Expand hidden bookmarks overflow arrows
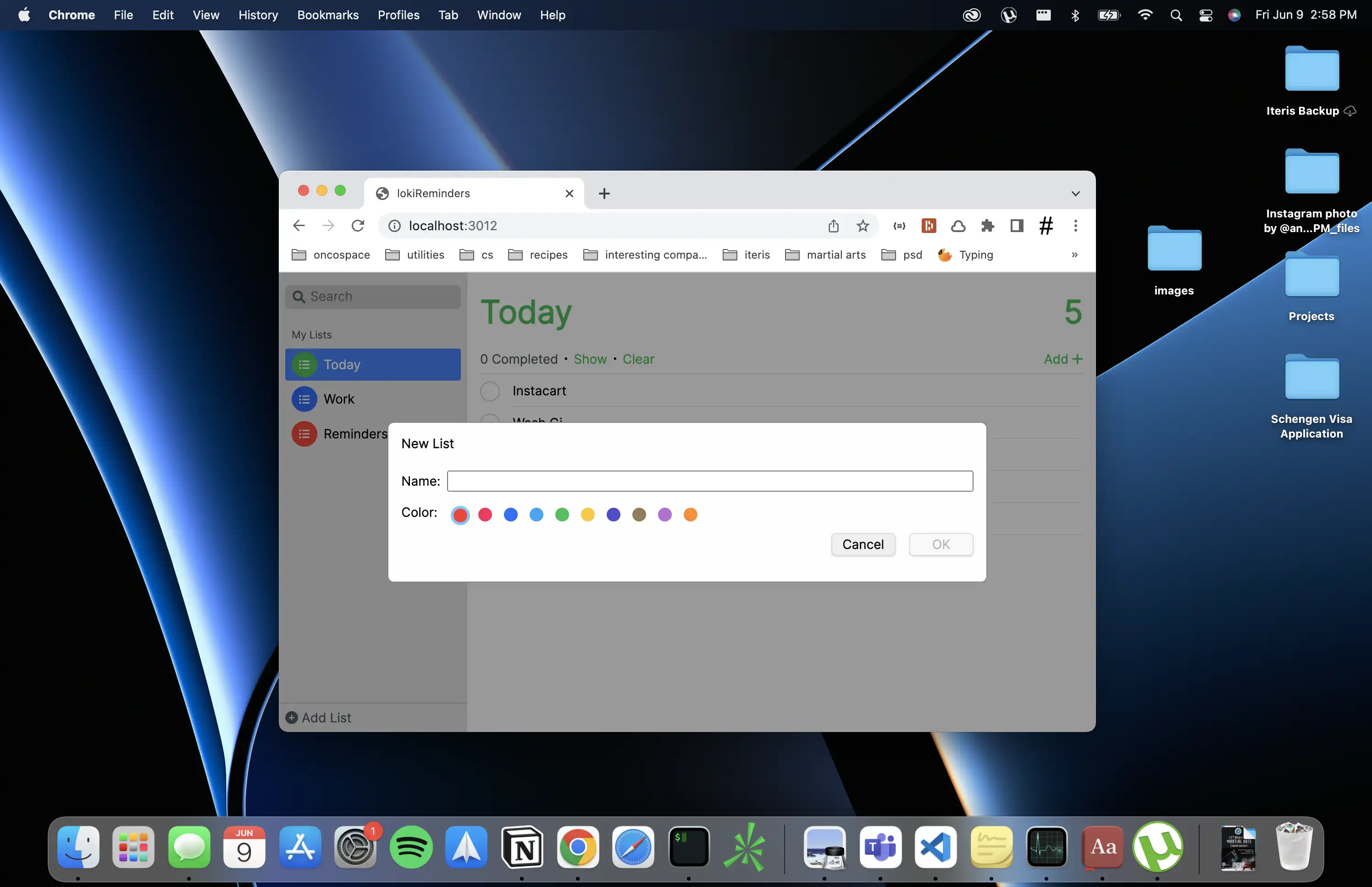Screen dimensions: 1372x887 point(1074,255)
